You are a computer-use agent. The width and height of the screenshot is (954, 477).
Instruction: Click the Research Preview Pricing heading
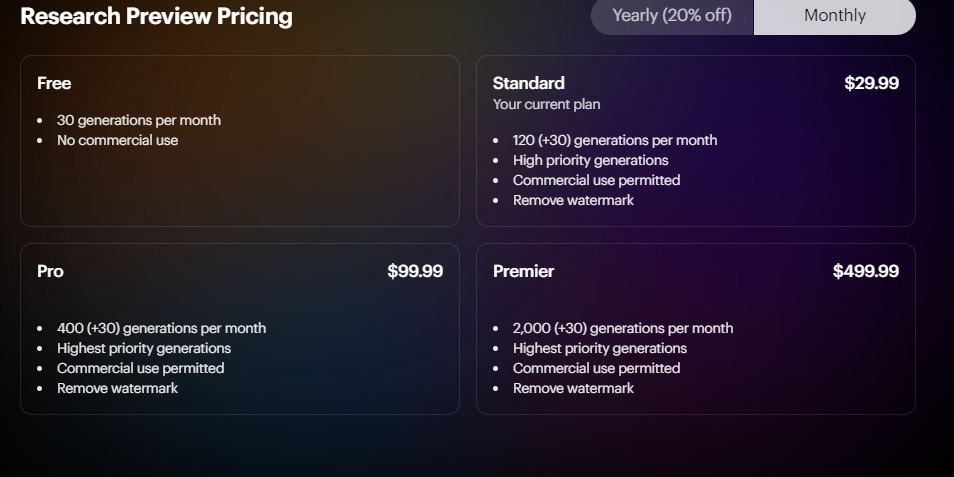[x=156, y=17]
